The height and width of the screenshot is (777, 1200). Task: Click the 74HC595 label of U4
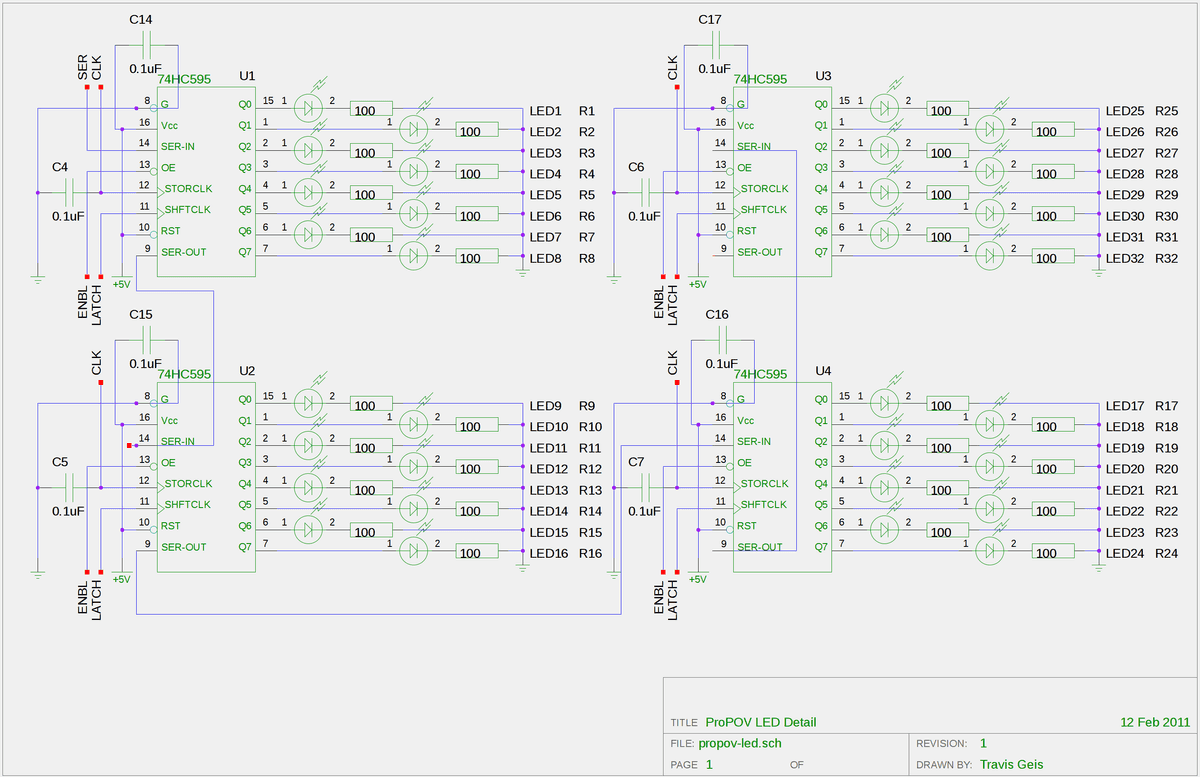(760, 374)
